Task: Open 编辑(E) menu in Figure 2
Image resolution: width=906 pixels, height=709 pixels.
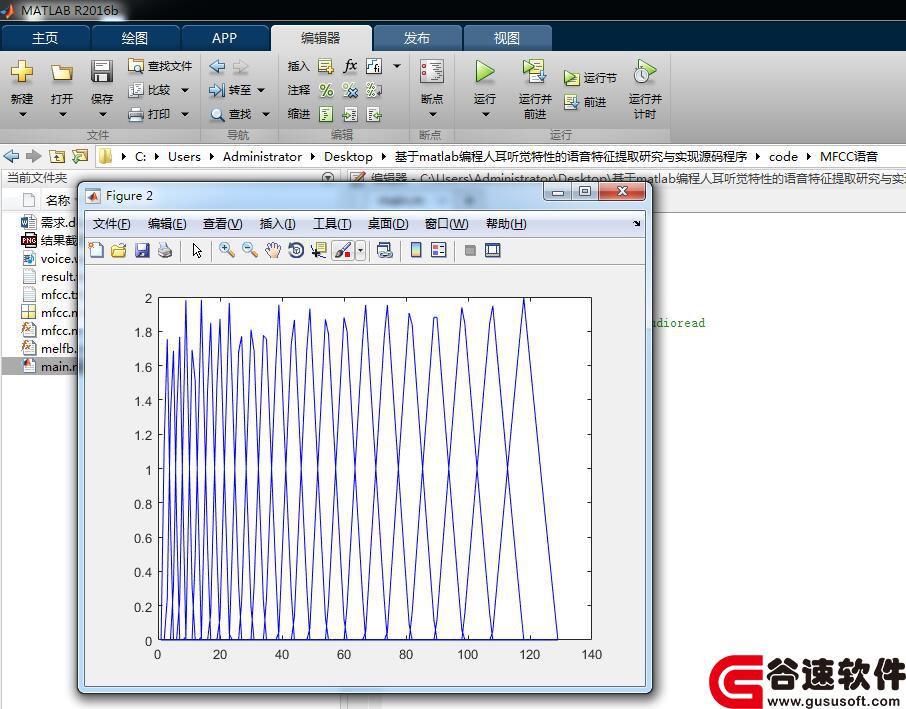Action: [x=167, y=224]
